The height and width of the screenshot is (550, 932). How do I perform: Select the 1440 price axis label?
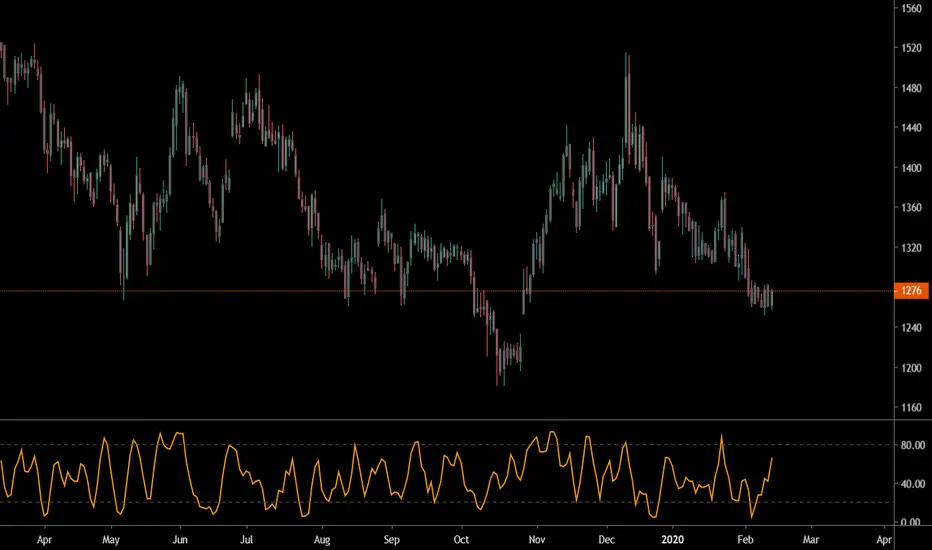tap(912, 128)
